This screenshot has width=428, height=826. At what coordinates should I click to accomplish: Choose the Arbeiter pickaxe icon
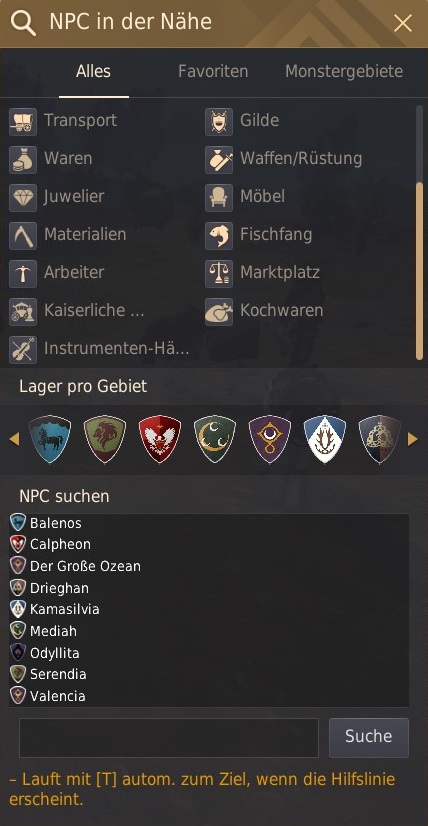tap(23, 273)
